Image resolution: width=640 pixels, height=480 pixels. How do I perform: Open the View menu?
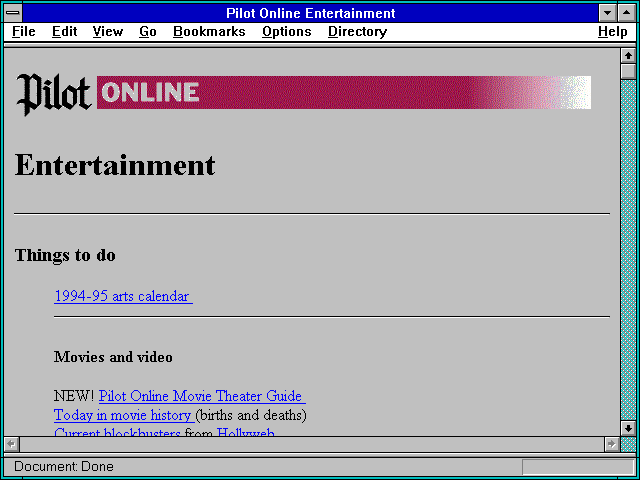(108, 32)
